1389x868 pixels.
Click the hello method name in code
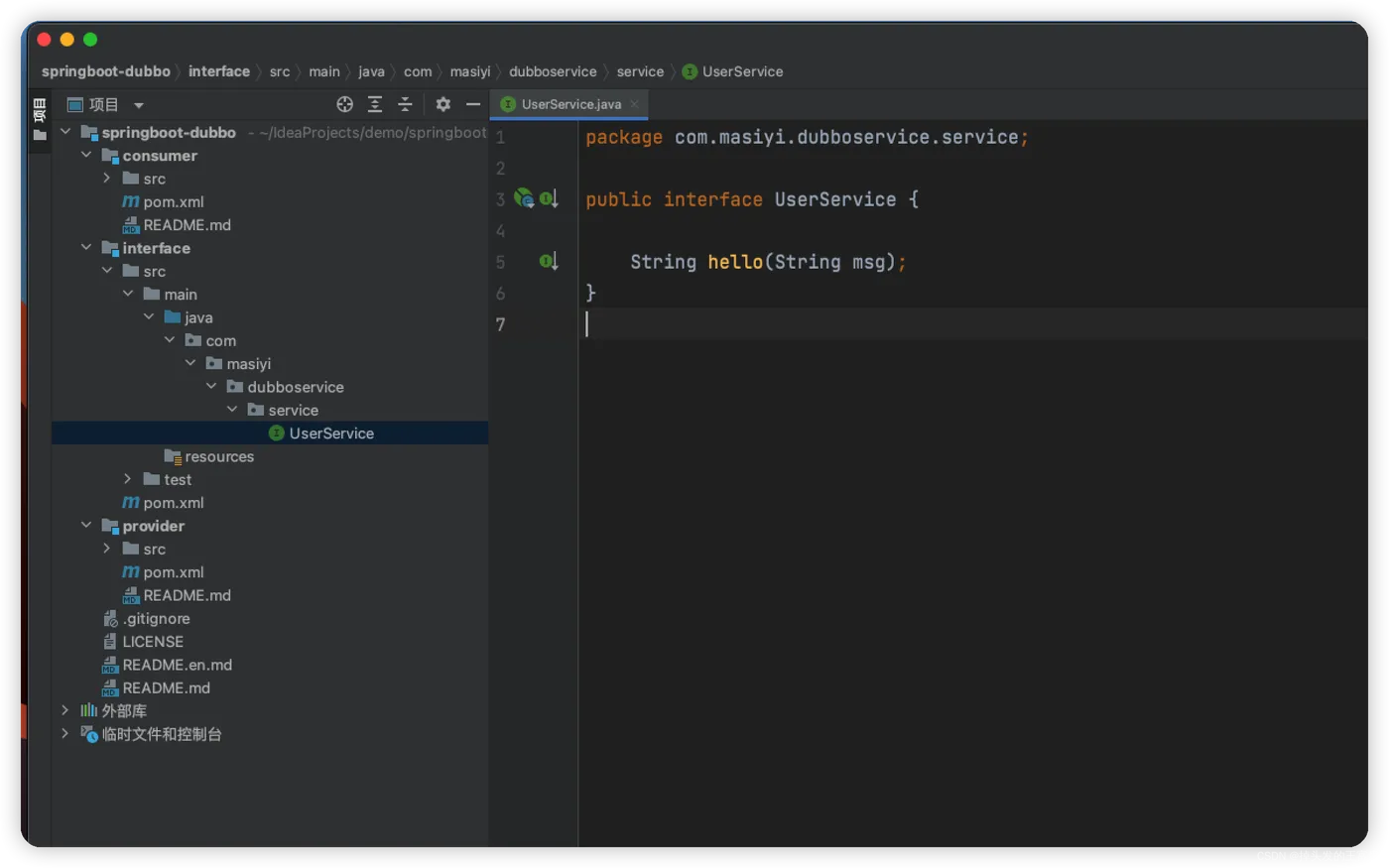[734, 262]
